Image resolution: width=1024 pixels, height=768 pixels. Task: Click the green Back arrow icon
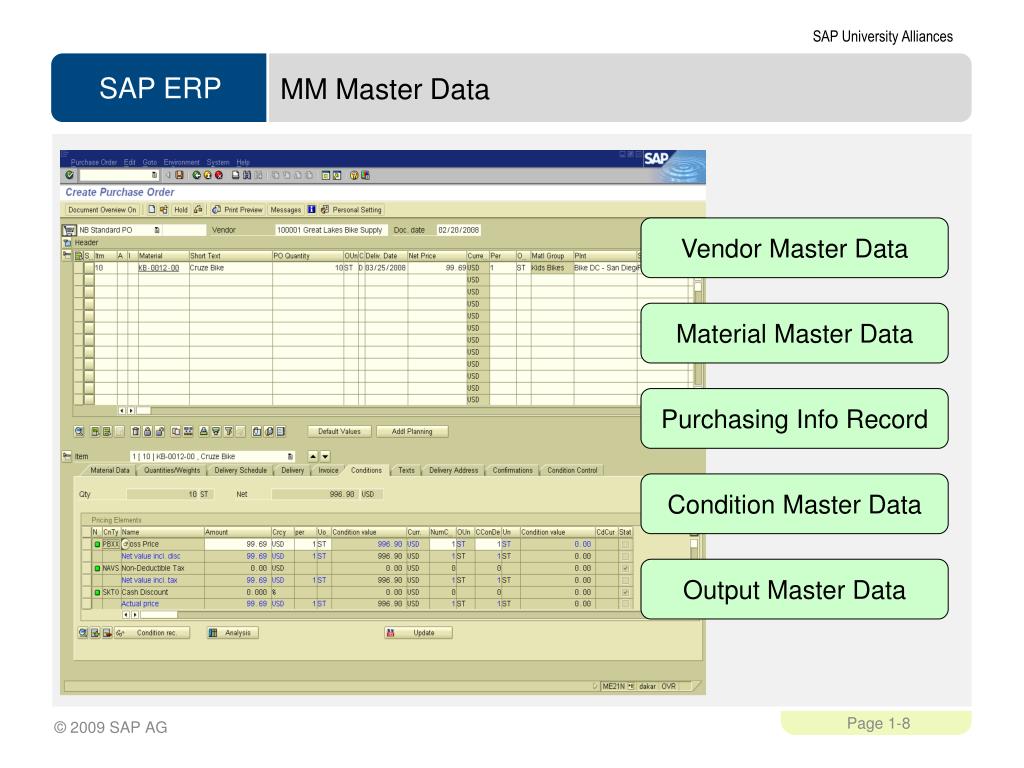point(196,175)
